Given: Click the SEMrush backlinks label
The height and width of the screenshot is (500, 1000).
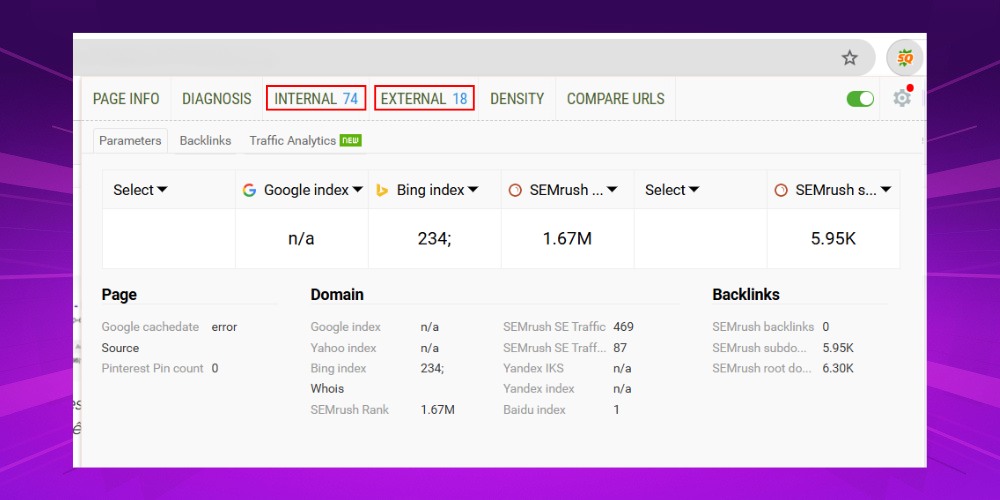Looking at the screenshot, I should click(x=763, y=327).
